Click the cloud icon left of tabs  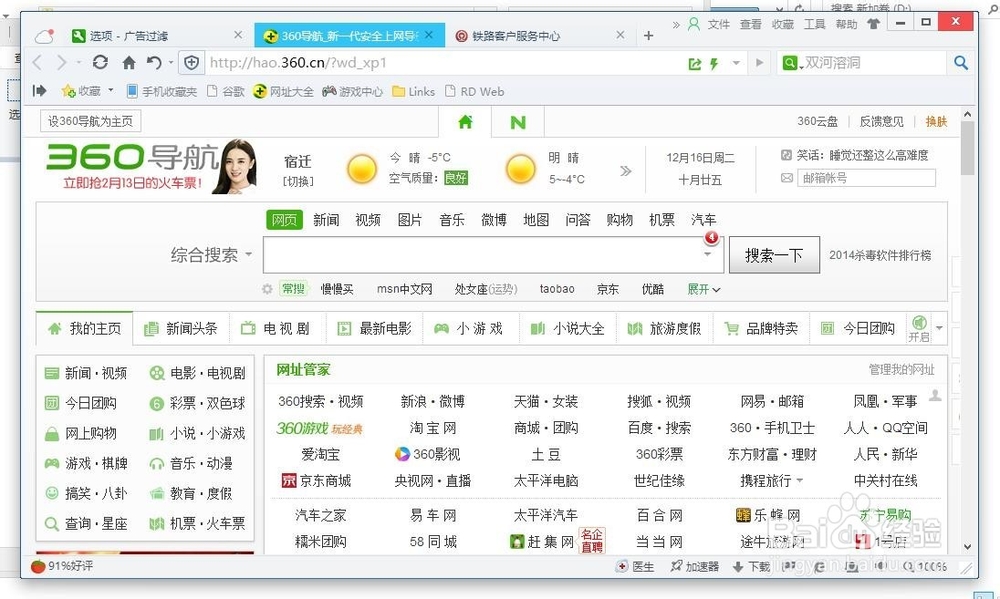[44, 36]
